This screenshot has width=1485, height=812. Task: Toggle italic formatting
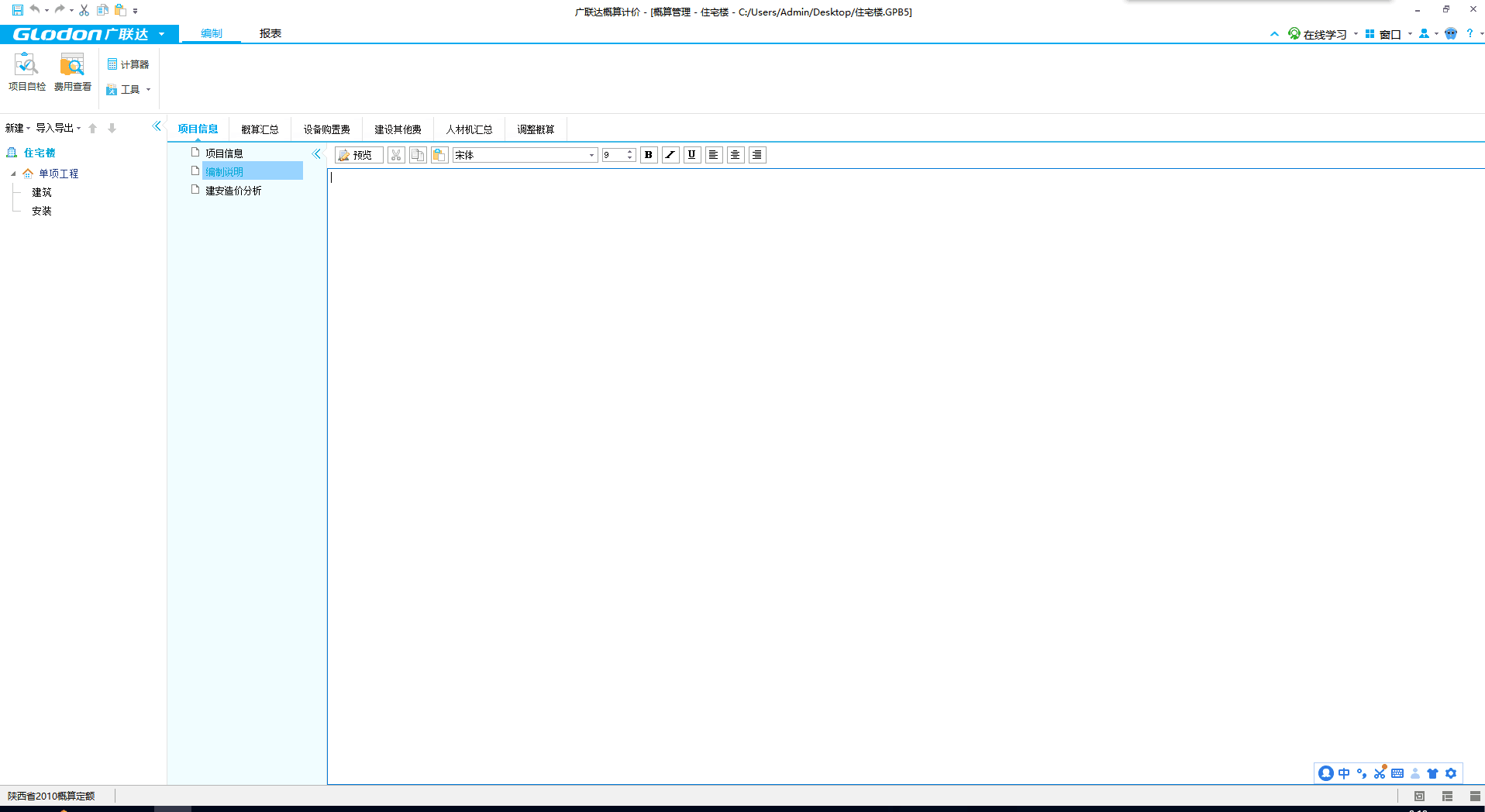tap(670, 155)
